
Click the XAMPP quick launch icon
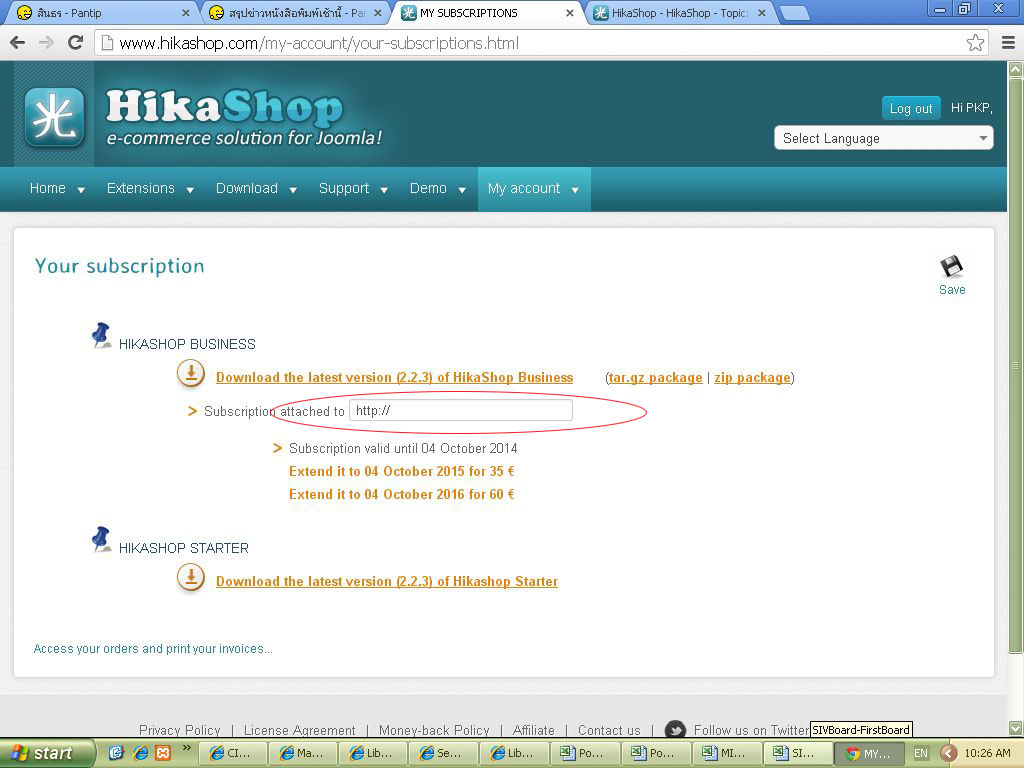pos(163,753)
